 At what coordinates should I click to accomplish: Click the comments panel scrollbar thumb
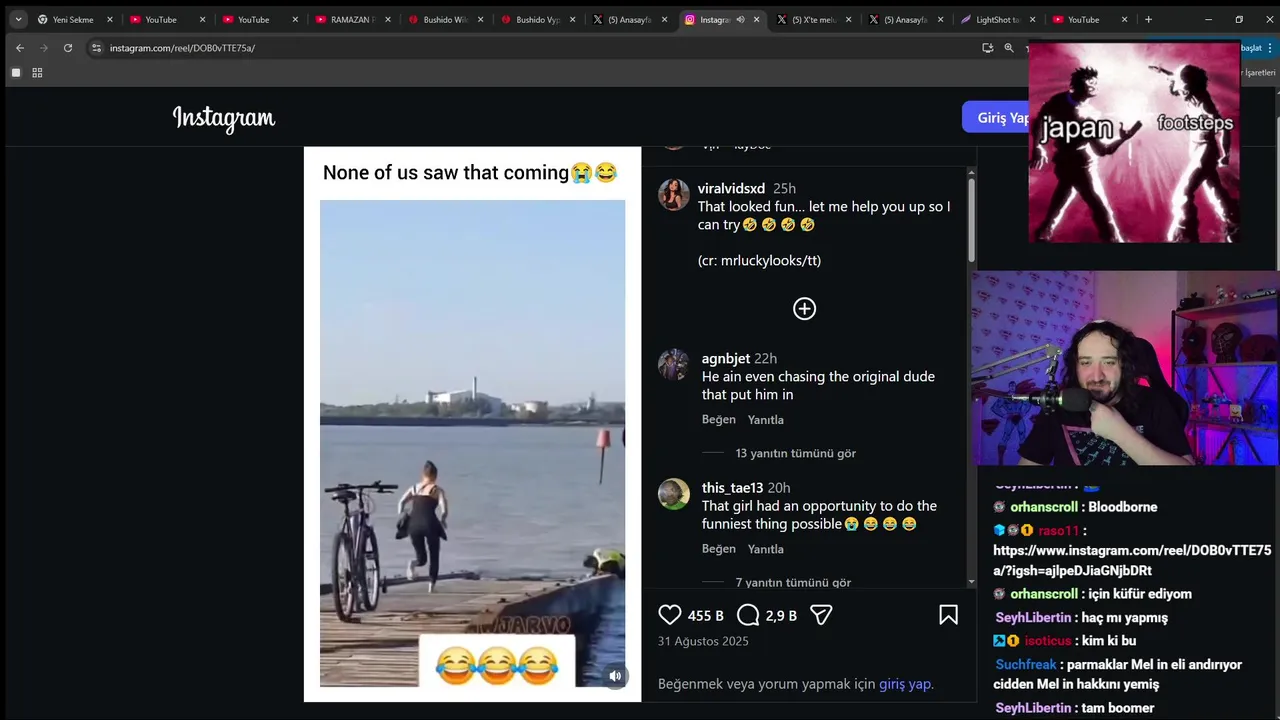click(x=970, y=215)
